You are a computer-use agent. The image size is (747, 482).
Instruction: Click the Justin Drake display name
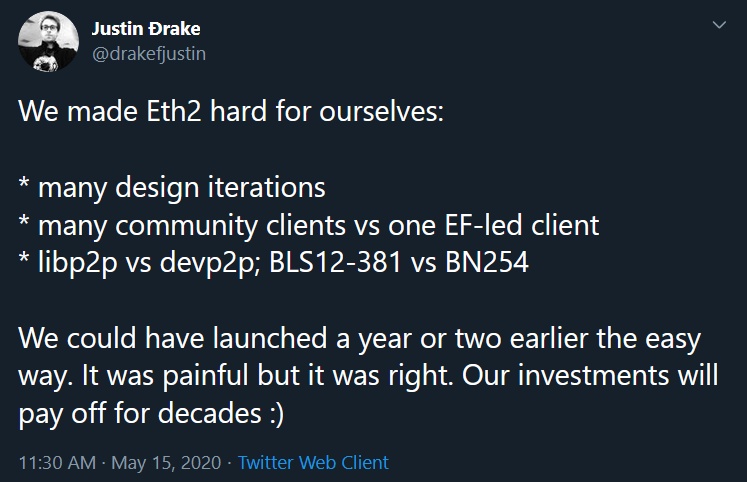coord(146,29)
